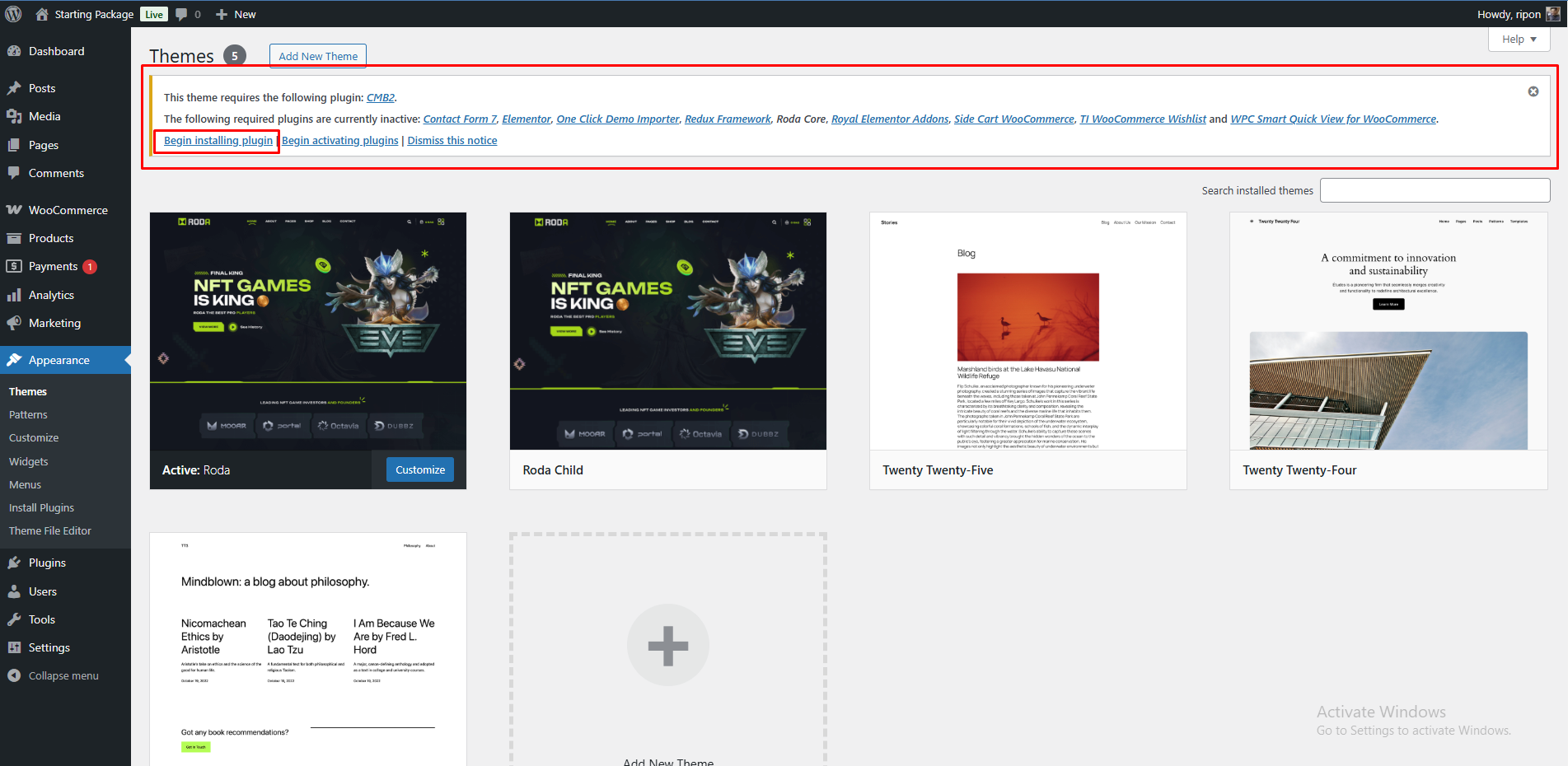Click the plus New icon
Screen dimensions: 1568x766
click(x=222, y=14)
